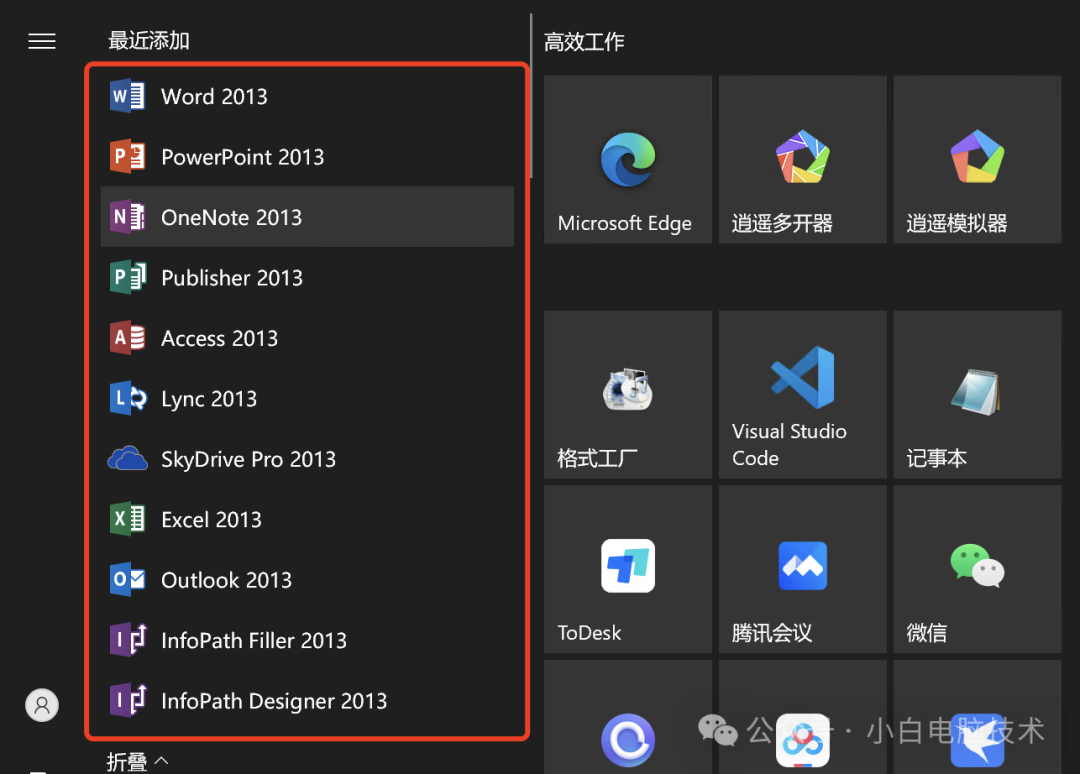Launch the 逍遥多开器 tile

pyautogui.click(x=802, y=159)
